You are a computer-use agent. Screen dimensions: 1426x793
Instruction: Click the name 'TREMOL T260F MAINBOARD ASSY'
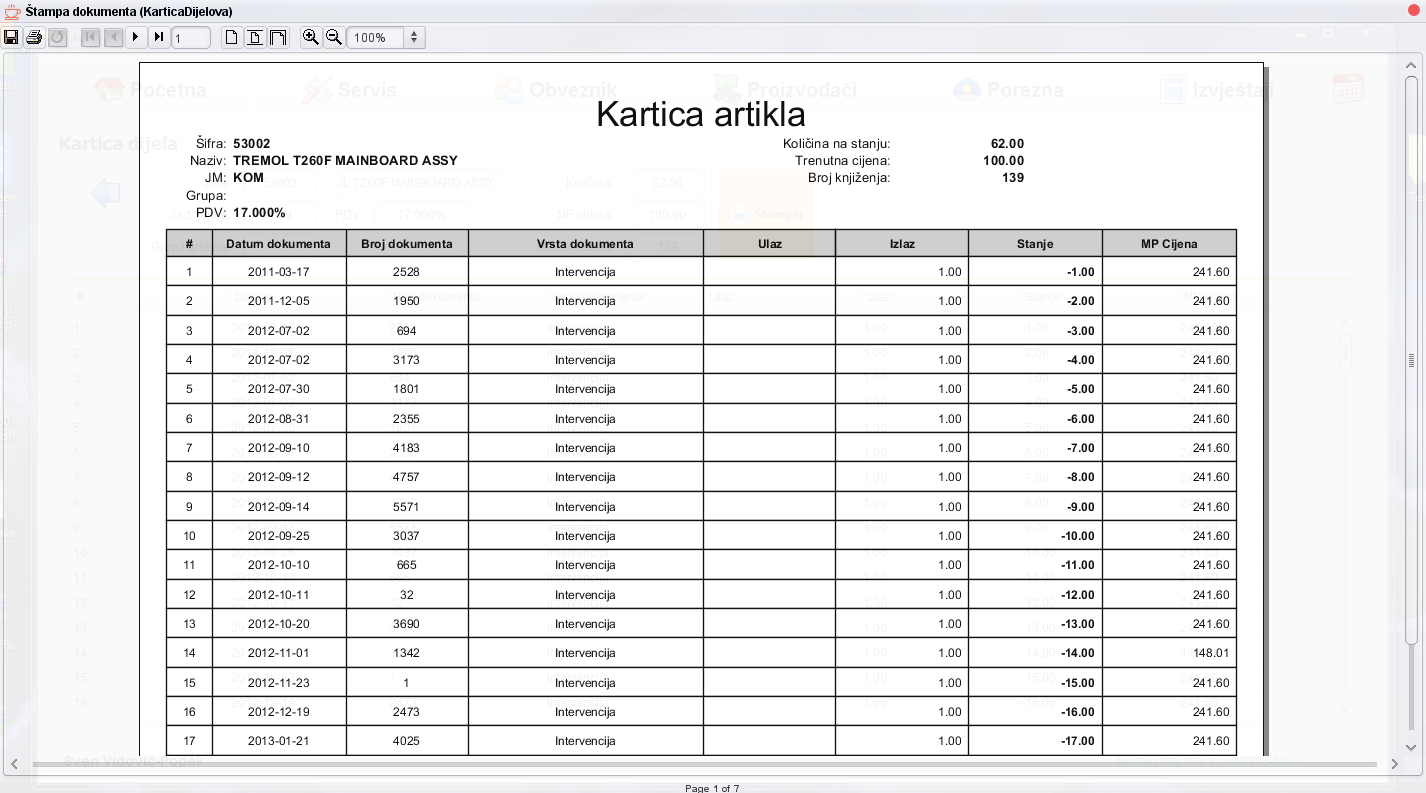tap(345, 160)
